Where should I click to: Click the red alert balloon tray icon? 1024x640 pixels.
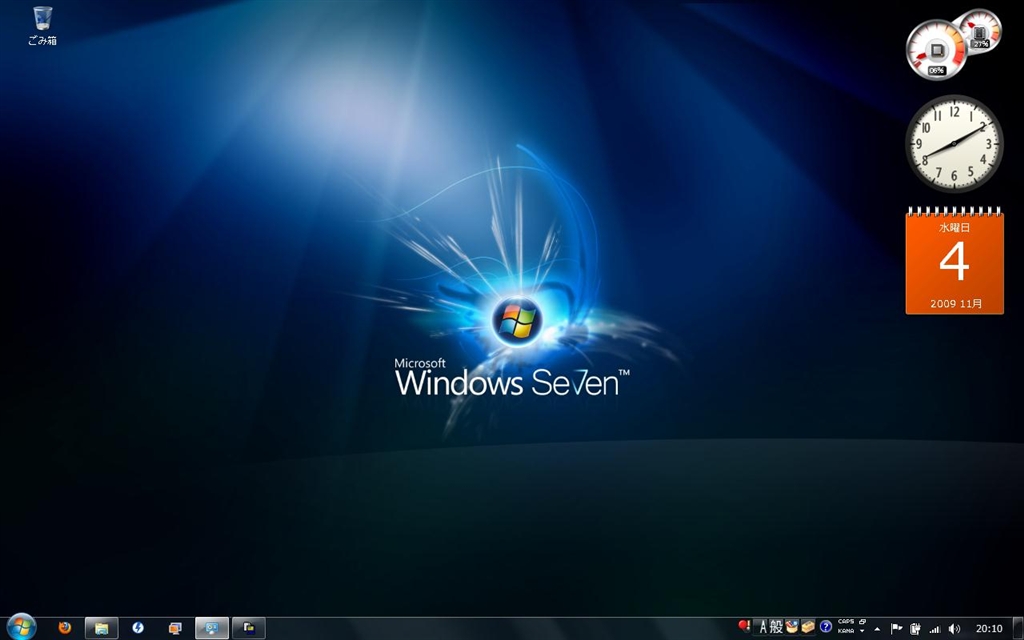743,626
